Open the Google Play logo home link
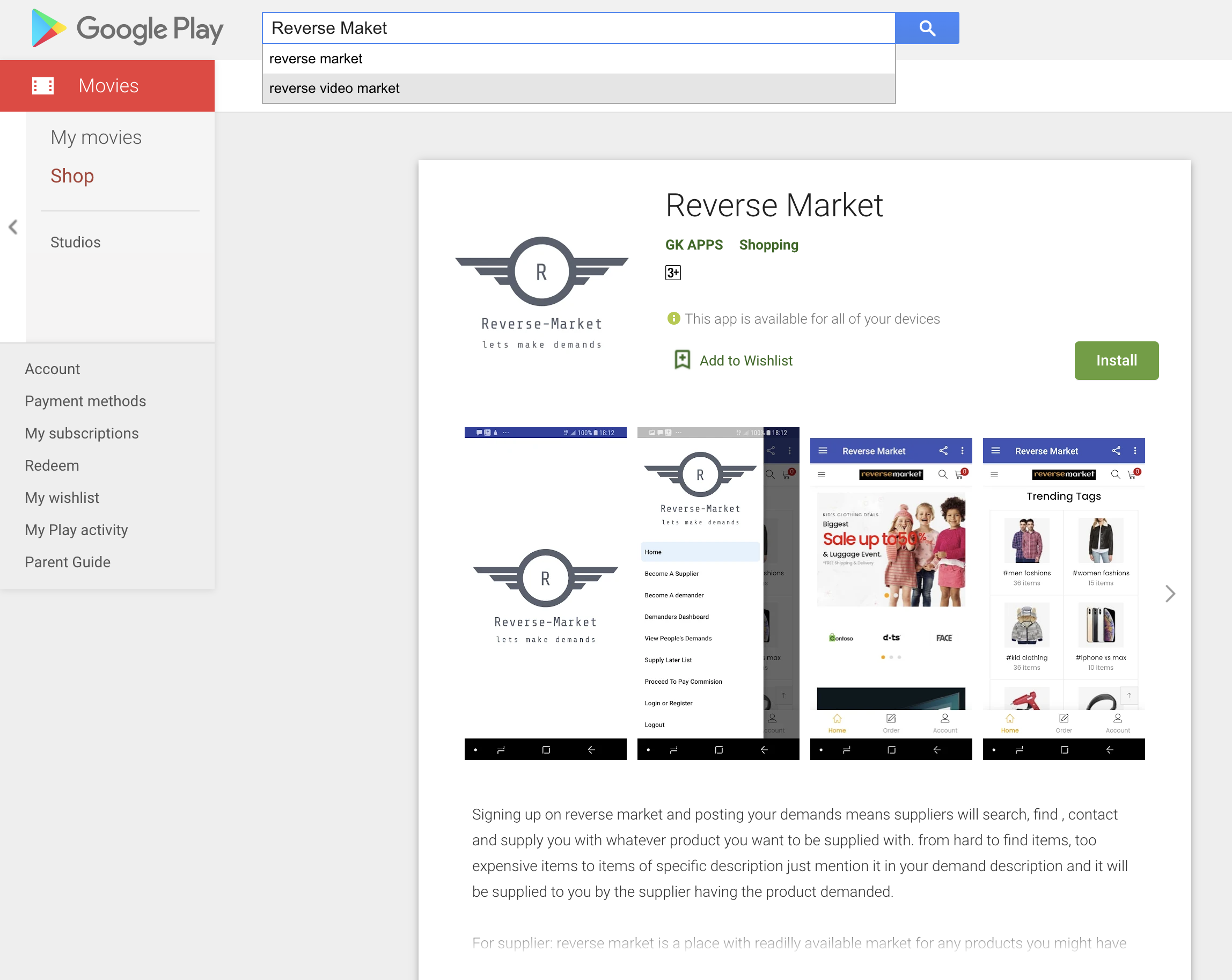The width and height of the screenshot is (1232, 980). pos(127,28)
